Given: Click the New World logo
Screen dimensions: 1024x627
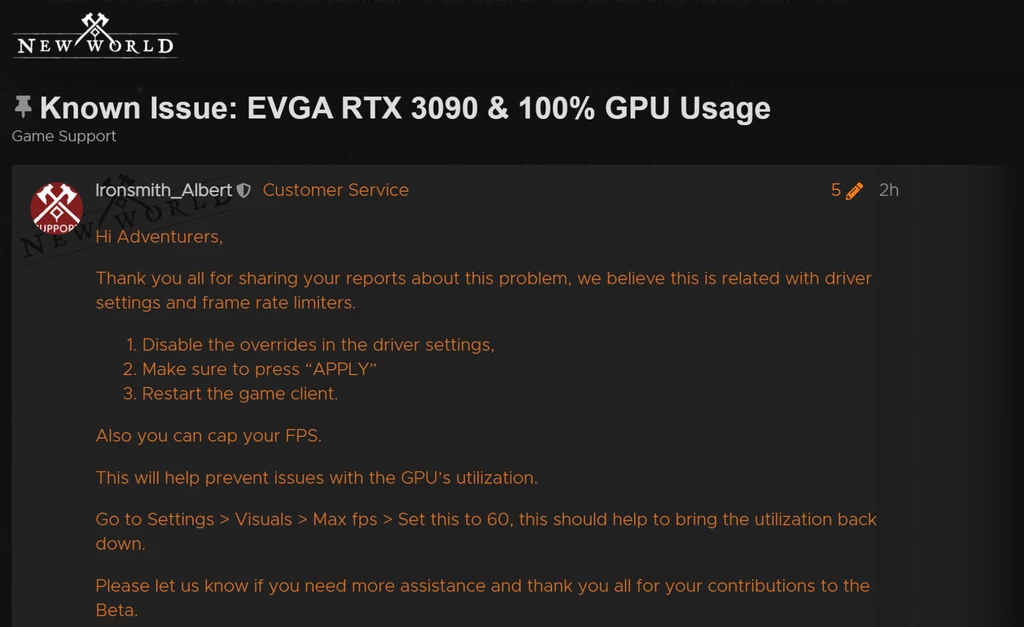Looking at the screenshot, I should click(x=95, y=36).
